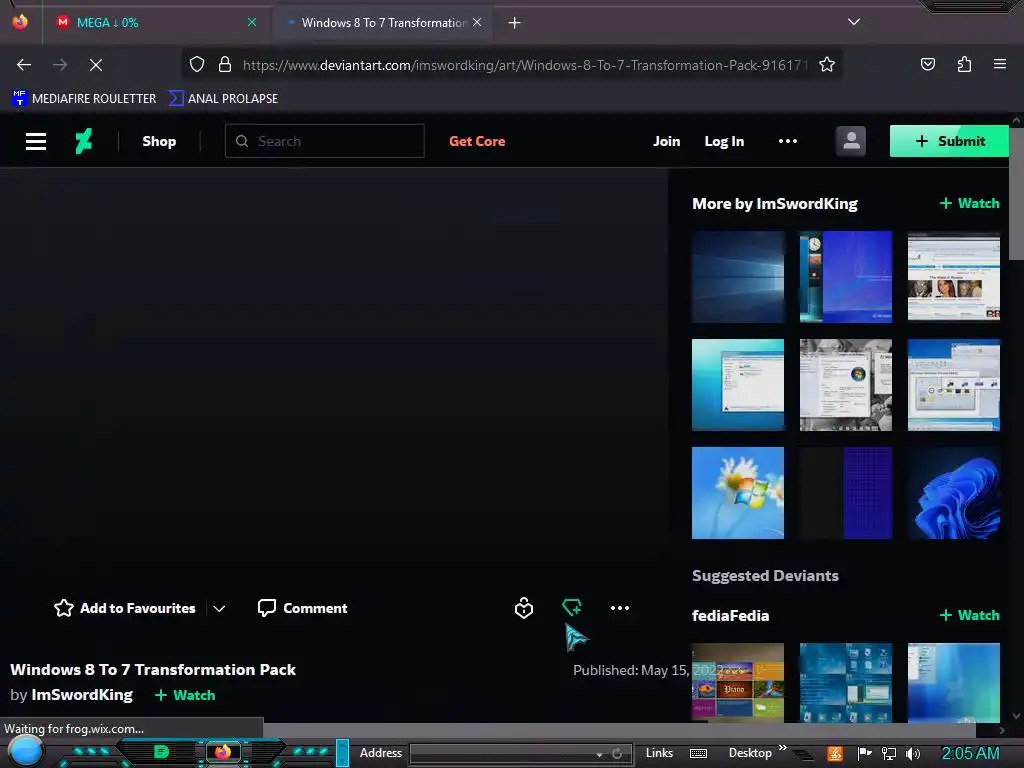Click the page vertical scrollbar

click(1016, 195)
